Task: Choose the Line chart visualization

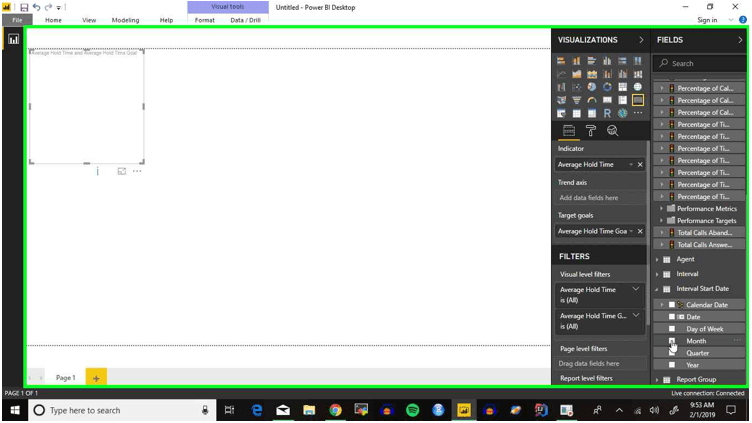Action: (561, 74)
